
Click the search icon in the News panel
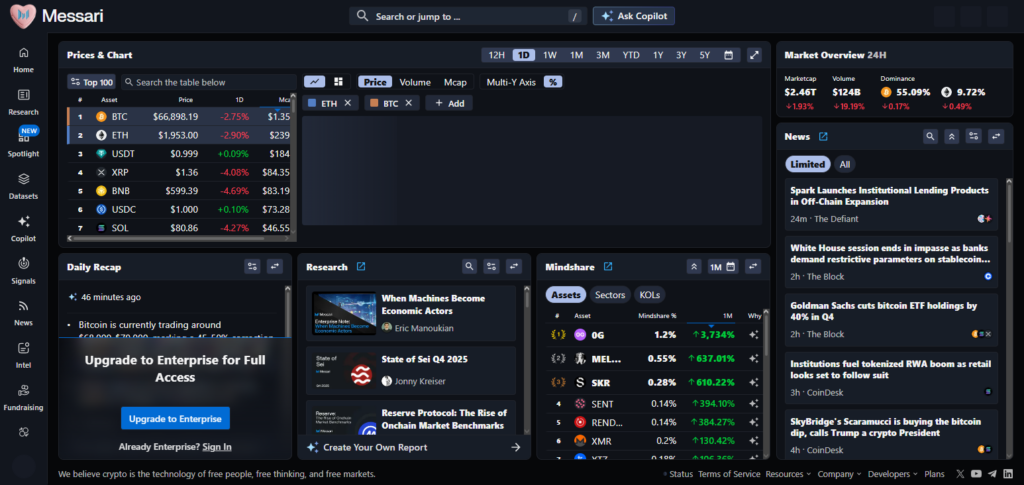[930, 136]
